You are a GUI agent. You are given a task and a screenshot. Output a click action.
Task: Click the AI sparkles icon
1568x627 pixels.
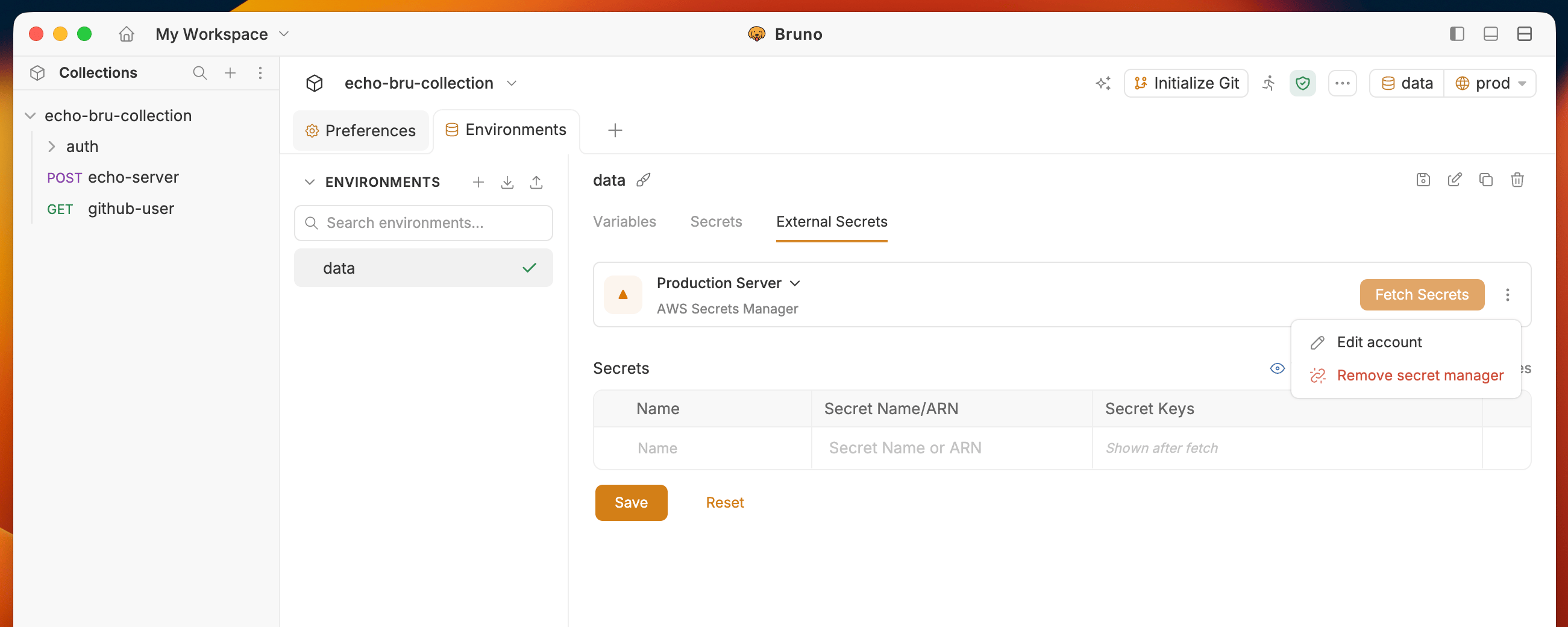(1103, 83)
